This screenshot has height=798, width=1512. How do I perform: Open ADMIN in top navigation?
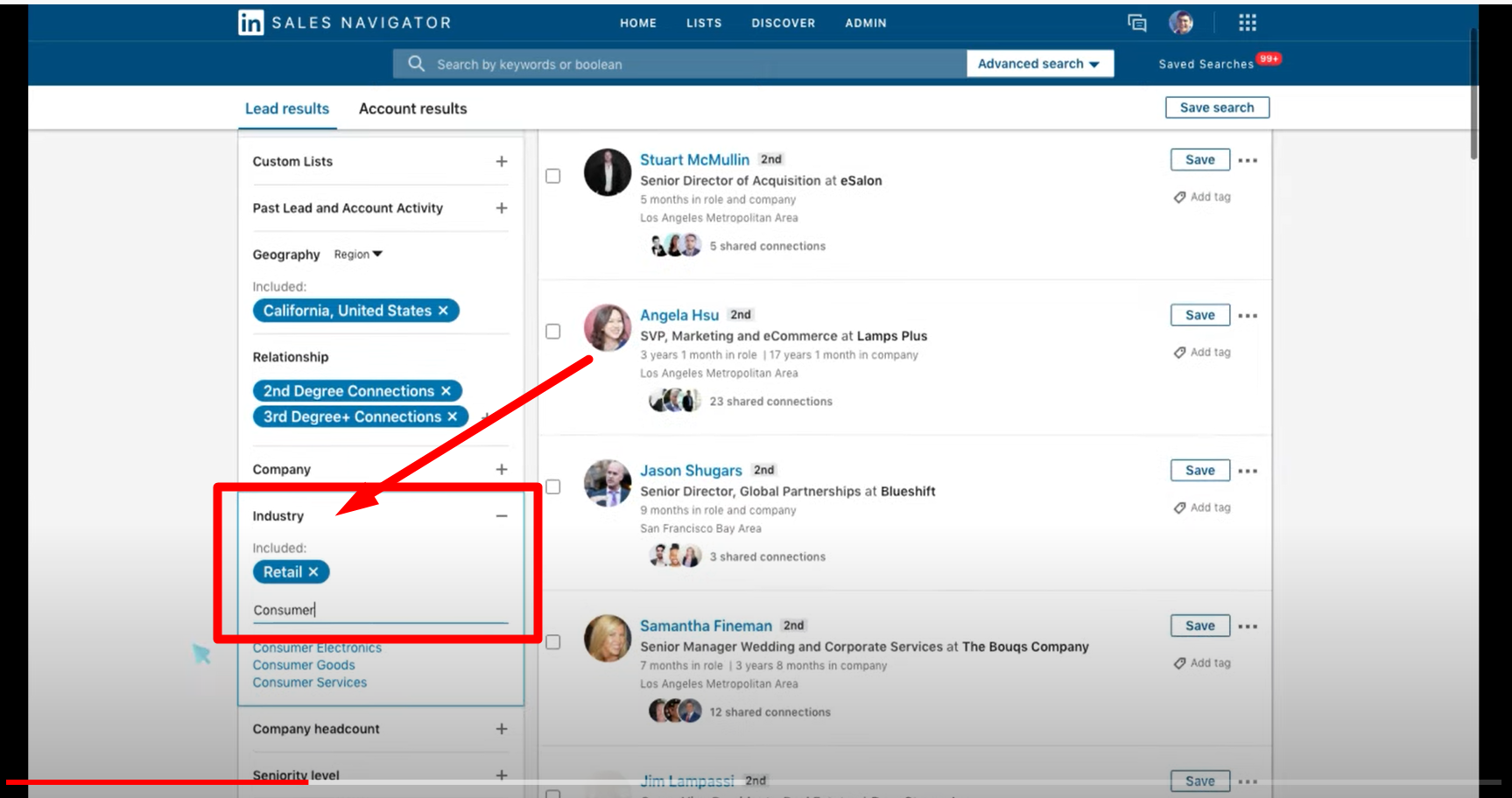point(866,24)
